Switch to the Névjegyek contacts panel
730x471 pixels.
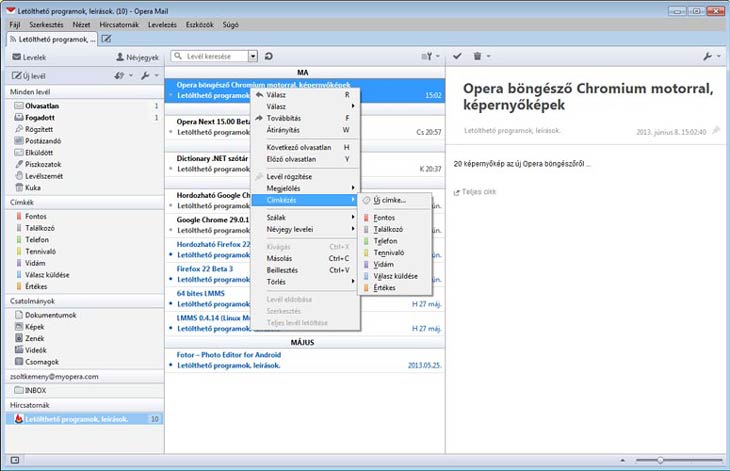pyautogui.click(x=139, y=57)
